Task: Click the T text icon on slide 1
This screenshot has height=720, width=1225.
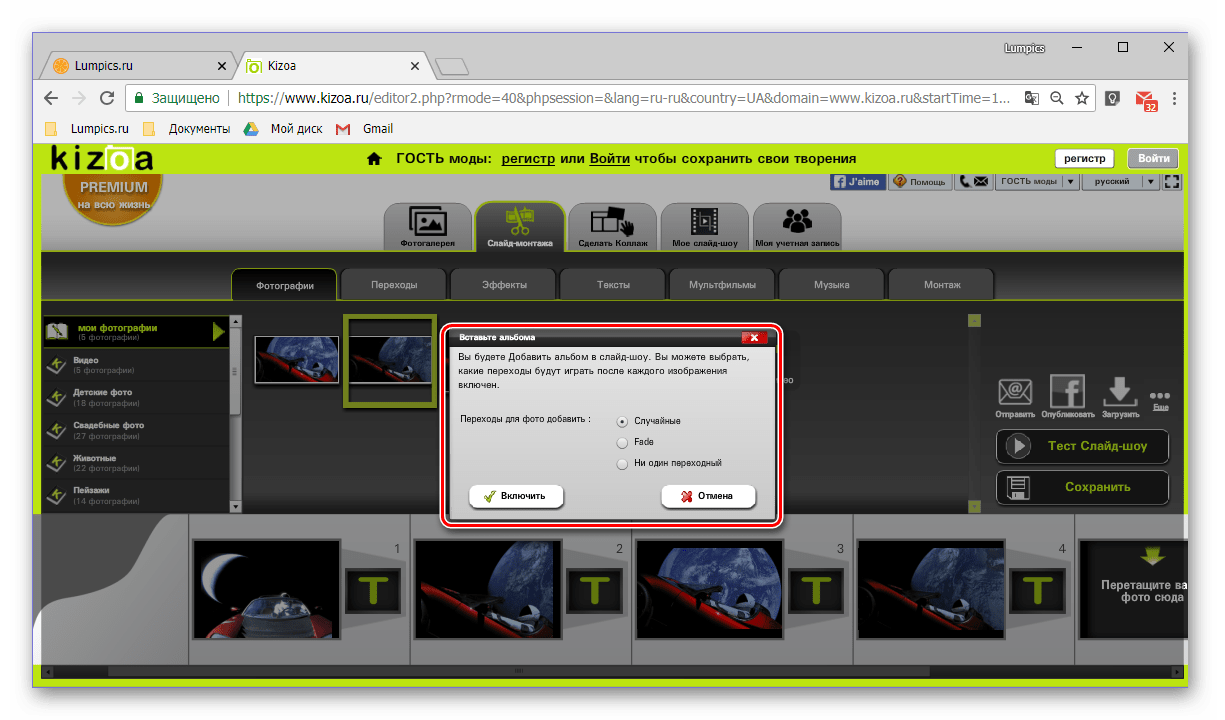Action: tap(372, 590)
